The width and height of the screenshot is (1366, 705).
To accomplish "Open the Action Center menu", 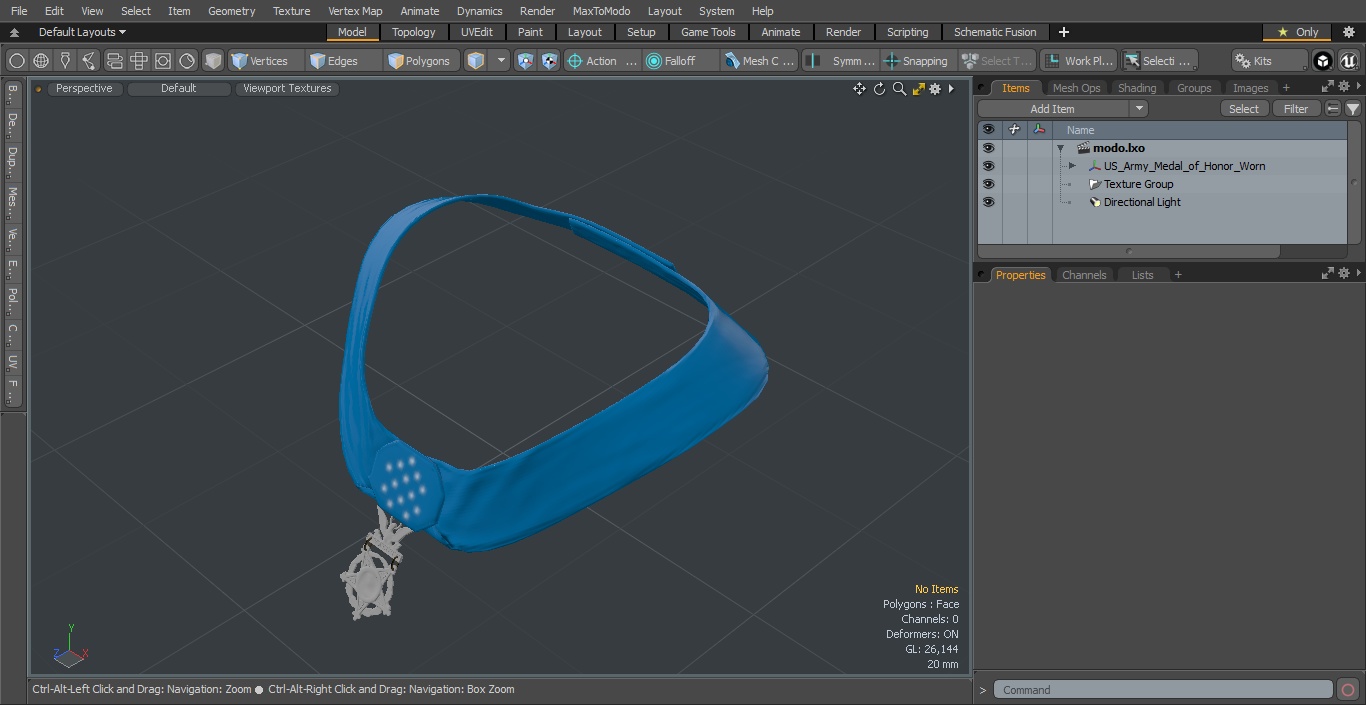I will 602,61.
